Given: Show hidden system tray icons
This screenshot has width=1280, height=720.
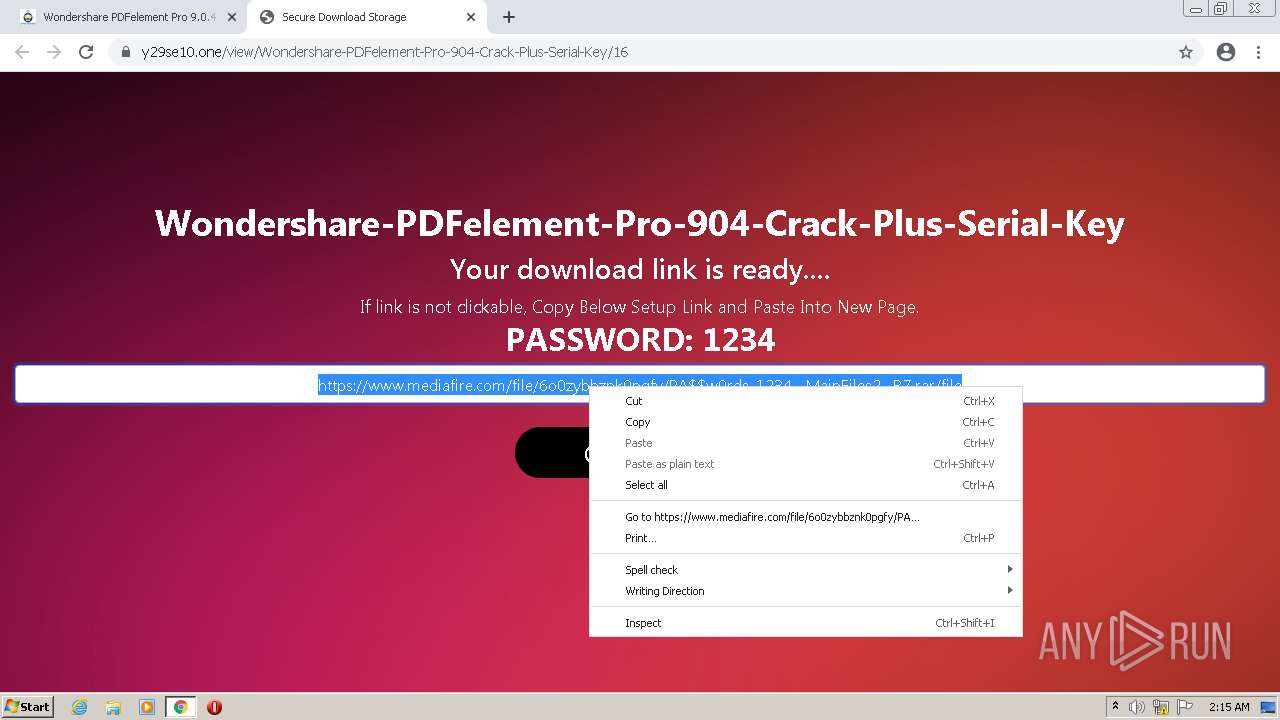Looking at the screenshot, I should point(1115,707).
